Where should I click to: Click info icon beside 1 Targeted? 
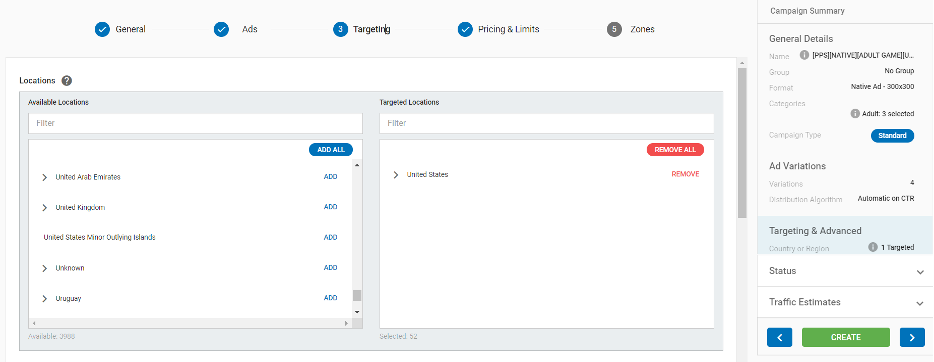[x=873, y=247]
